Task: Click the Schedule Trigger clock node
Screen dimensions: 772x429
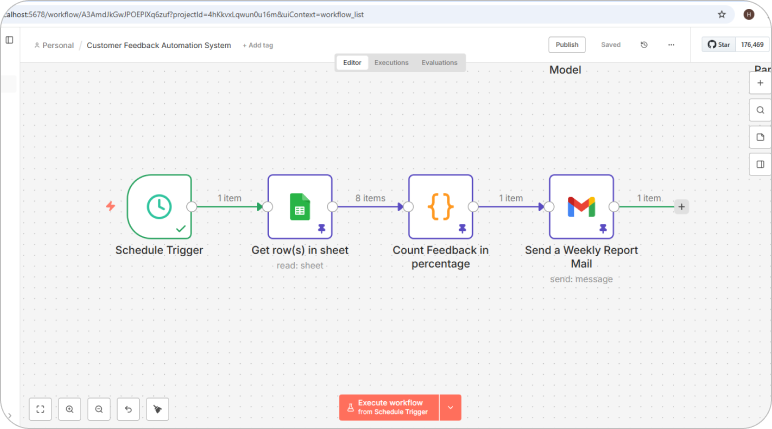Action: coord(158,206)
